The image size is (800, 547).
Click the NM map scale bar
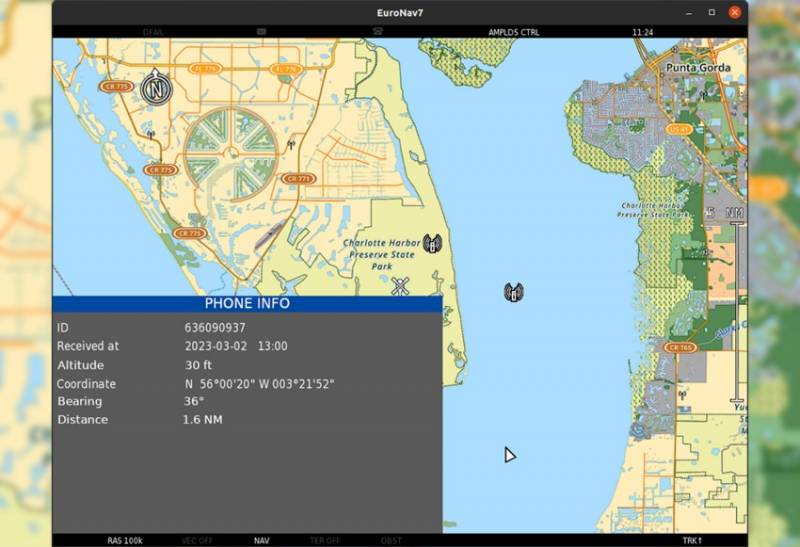pyautogui.click(x=738, y=310)
